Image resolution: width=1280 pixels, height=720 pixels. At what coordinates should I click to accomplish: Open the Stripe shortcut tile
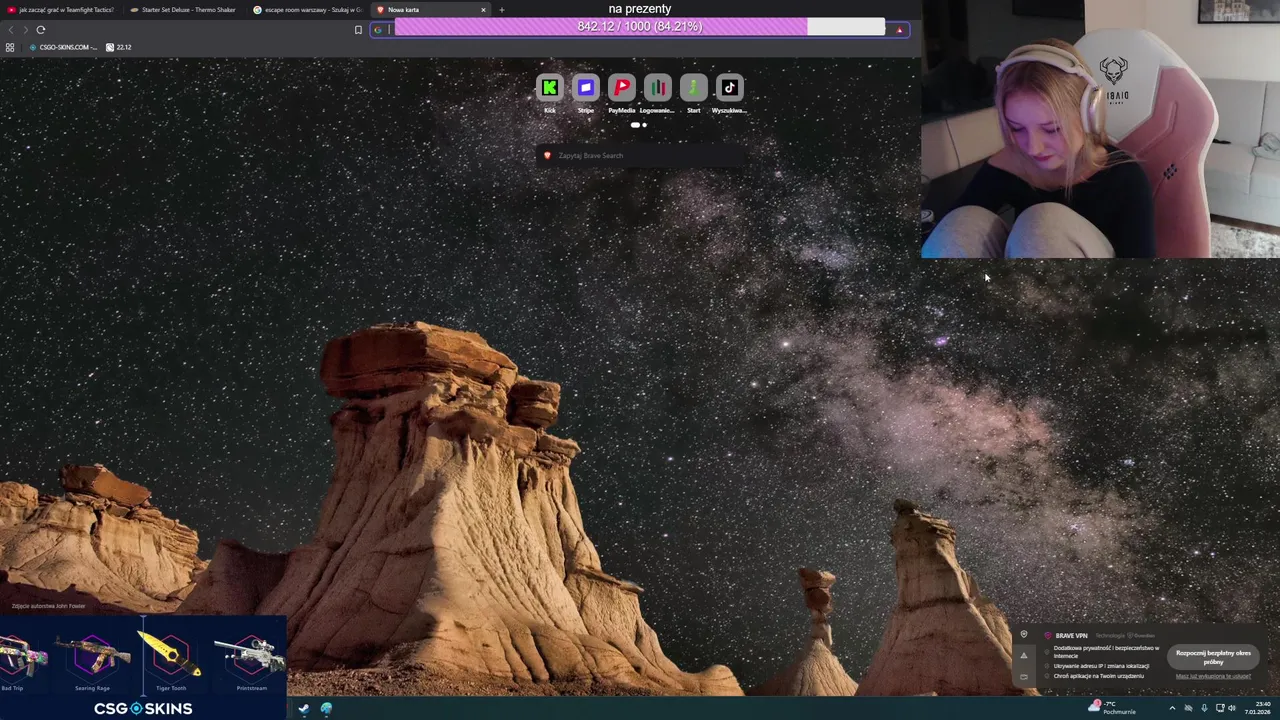click(585, 88)
